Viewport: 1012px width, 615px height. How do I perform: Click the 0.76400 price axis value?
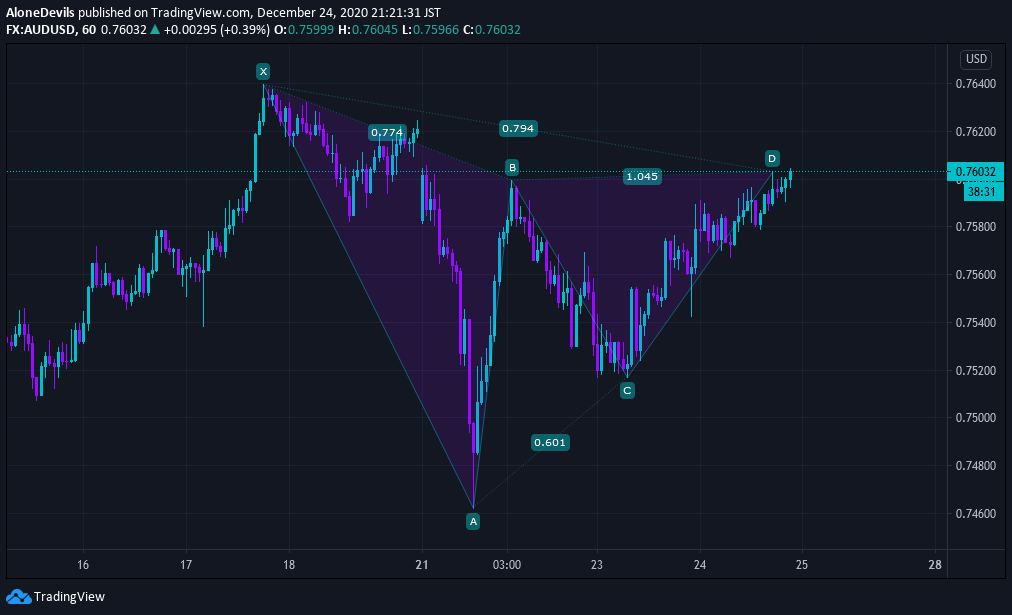tap(975, 84)
